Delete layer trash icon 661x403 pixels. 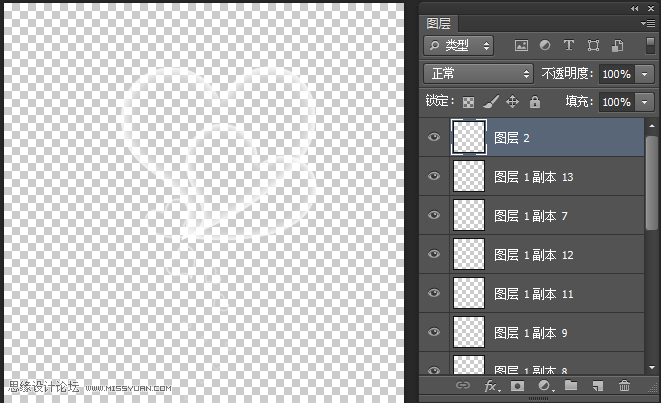(x=624, y=385)
